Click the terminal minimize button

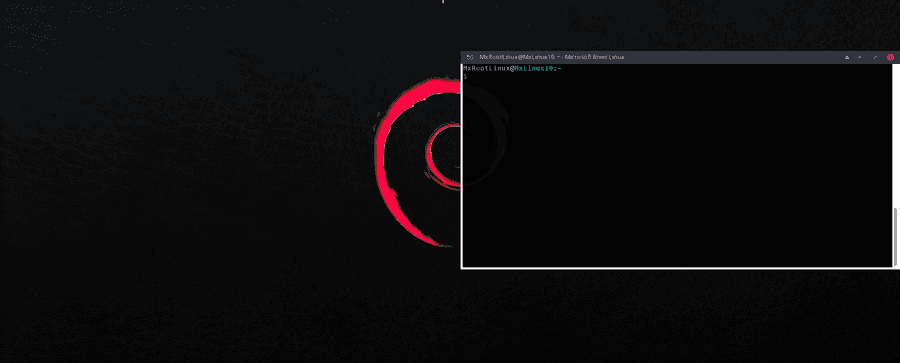coord(860,57)
